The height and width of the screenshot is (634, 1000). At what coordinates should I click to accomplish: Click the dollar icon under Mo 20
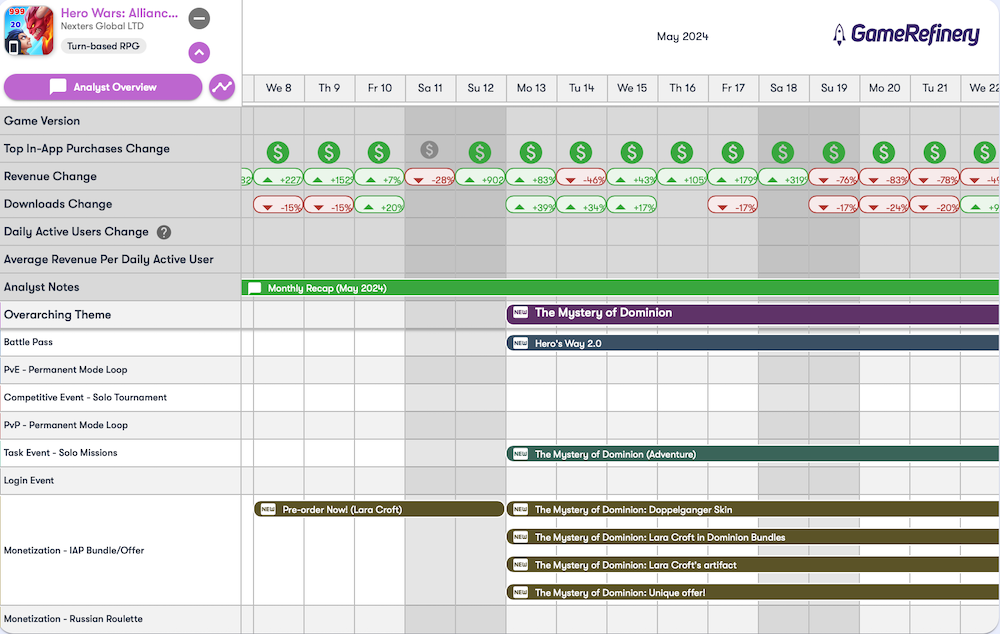(x=883, y=152)
